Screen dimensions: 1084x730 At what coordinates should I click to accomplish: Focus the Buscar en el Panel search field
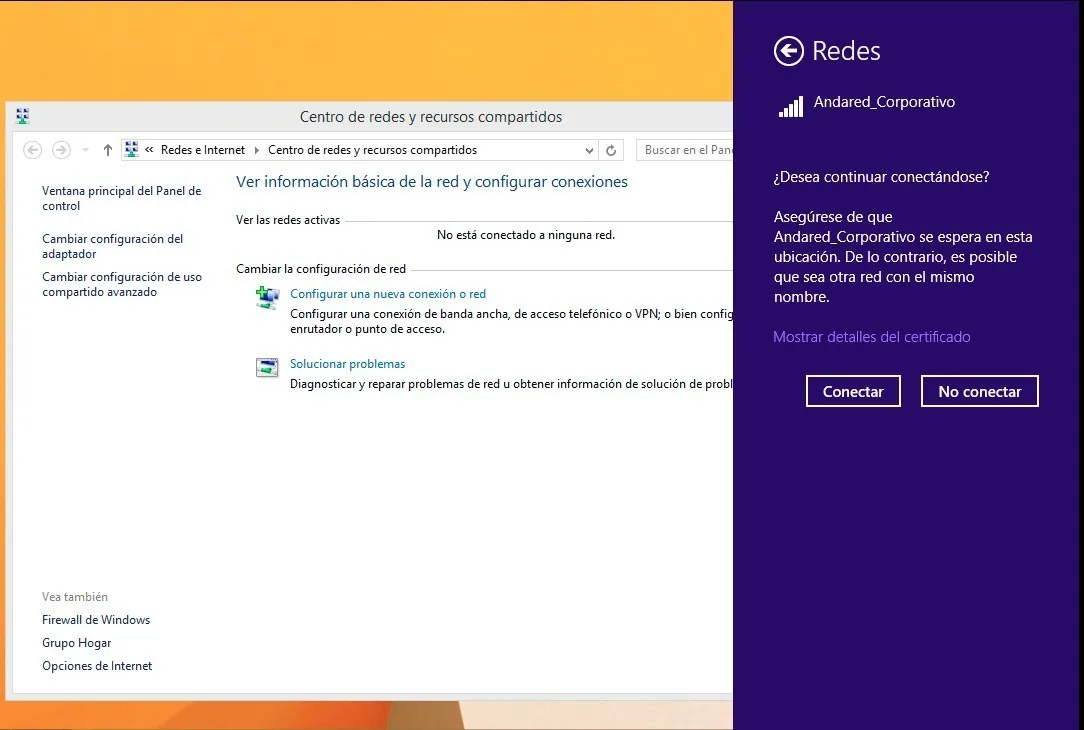(x=686, y=150)
